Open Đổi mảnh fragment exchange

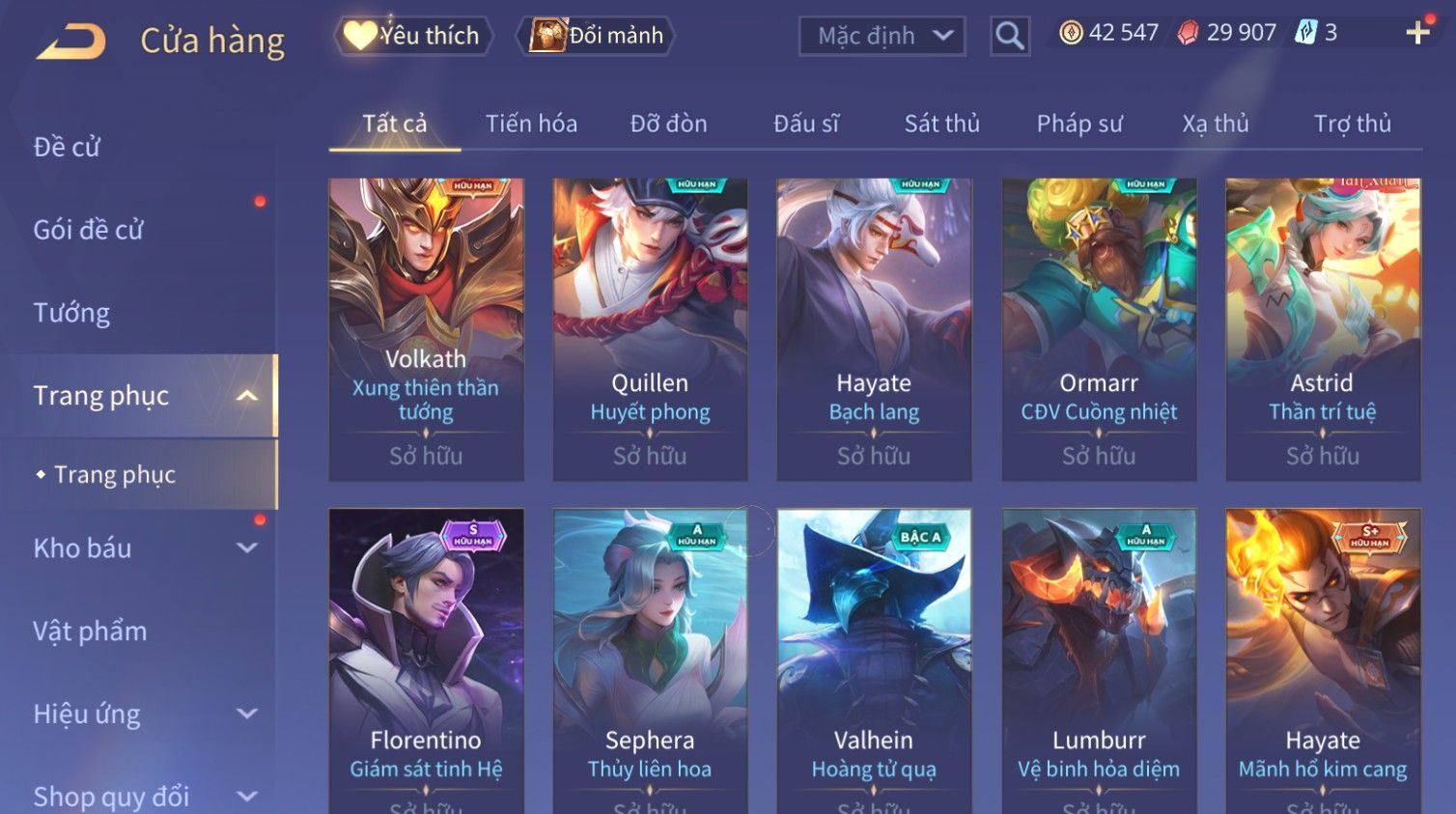pyautogui.click(x=596, y=36)
